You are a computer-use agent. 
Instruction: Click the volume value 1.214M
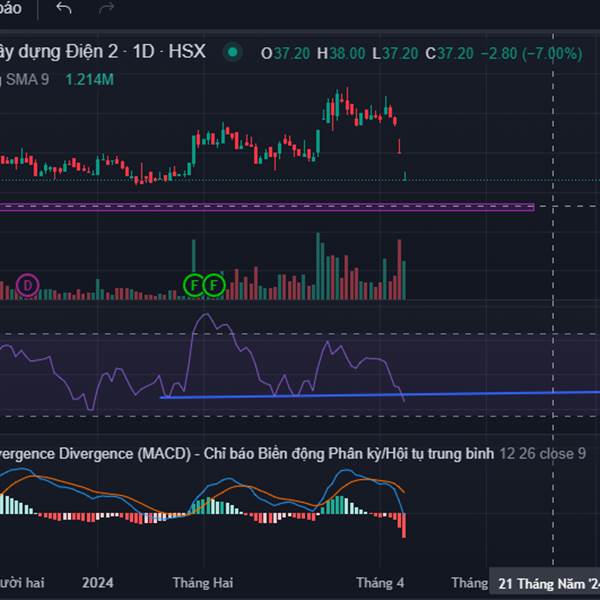click(90, 80)
